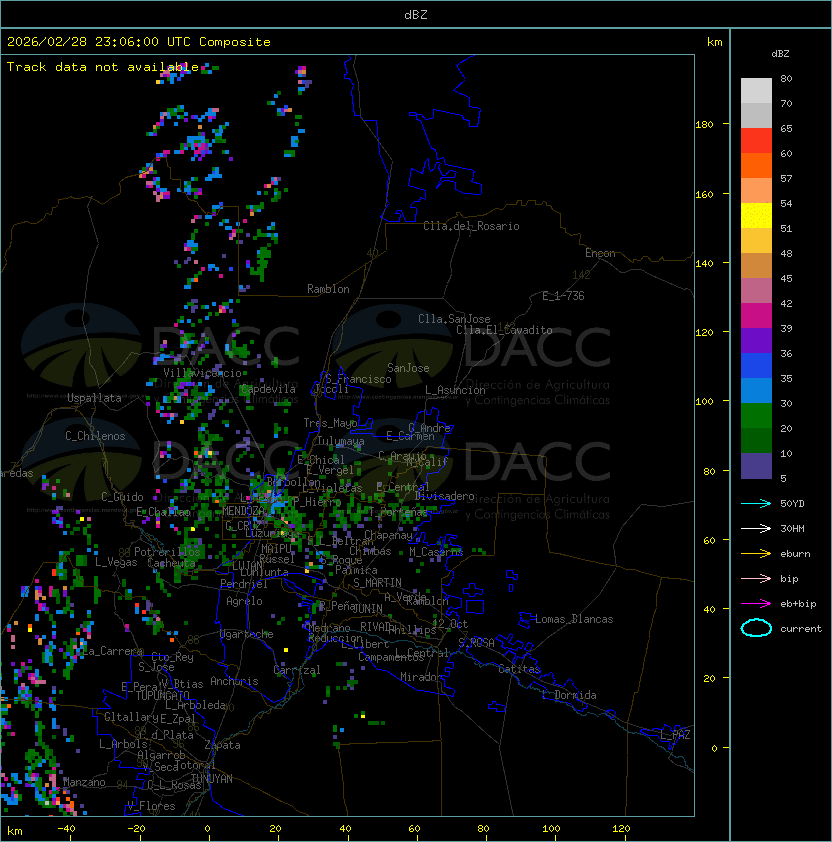Viewport: 832px width, 842px height.
Task: Select the orange 57-60 dBZ swatch
Action: click(756, 165)
